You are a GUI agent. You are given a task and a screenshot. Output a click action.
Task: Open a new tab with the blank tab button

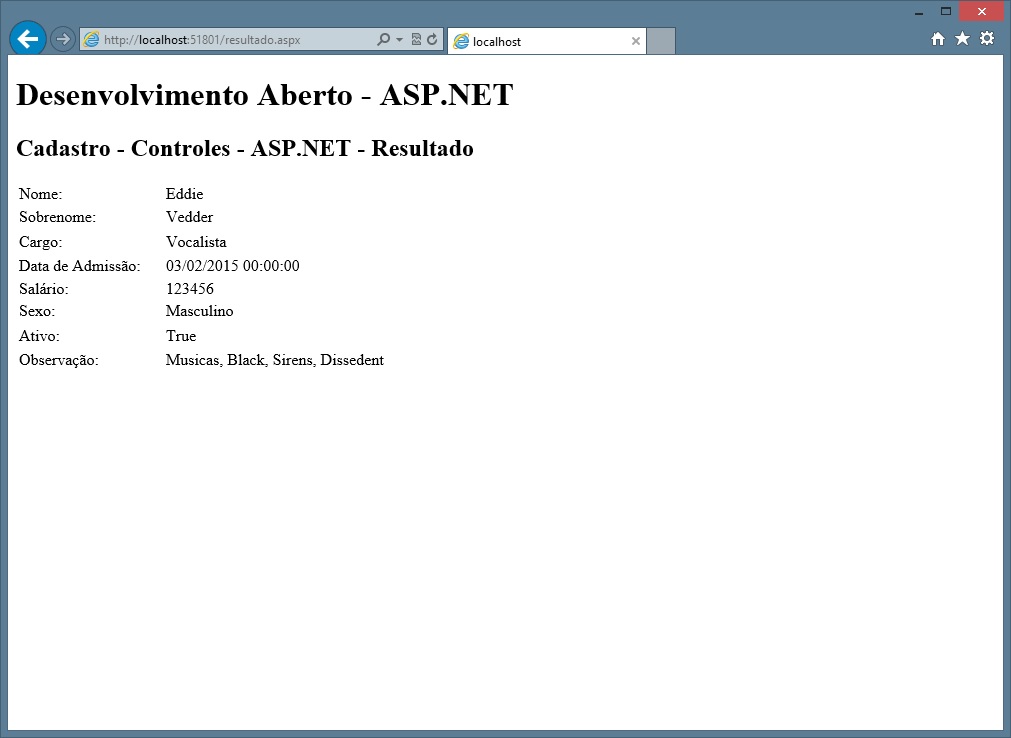coord(661,41)
